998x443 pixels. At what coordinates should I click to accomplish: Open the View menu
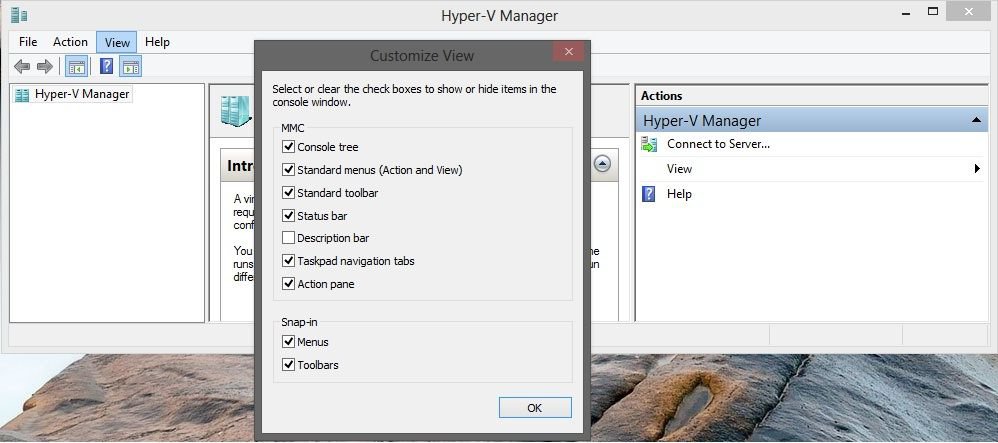coord(117,42)
